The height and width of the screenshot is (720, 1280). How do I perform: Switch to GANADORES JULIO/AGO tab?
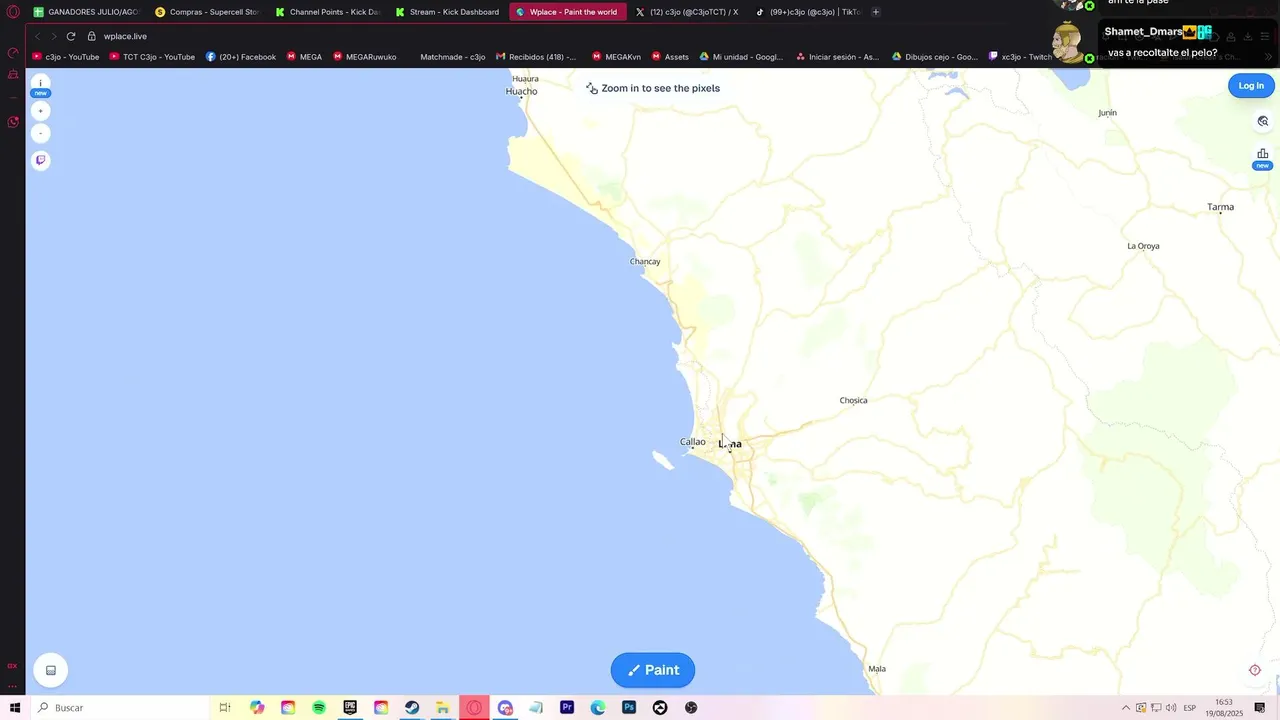coord(86,12)
